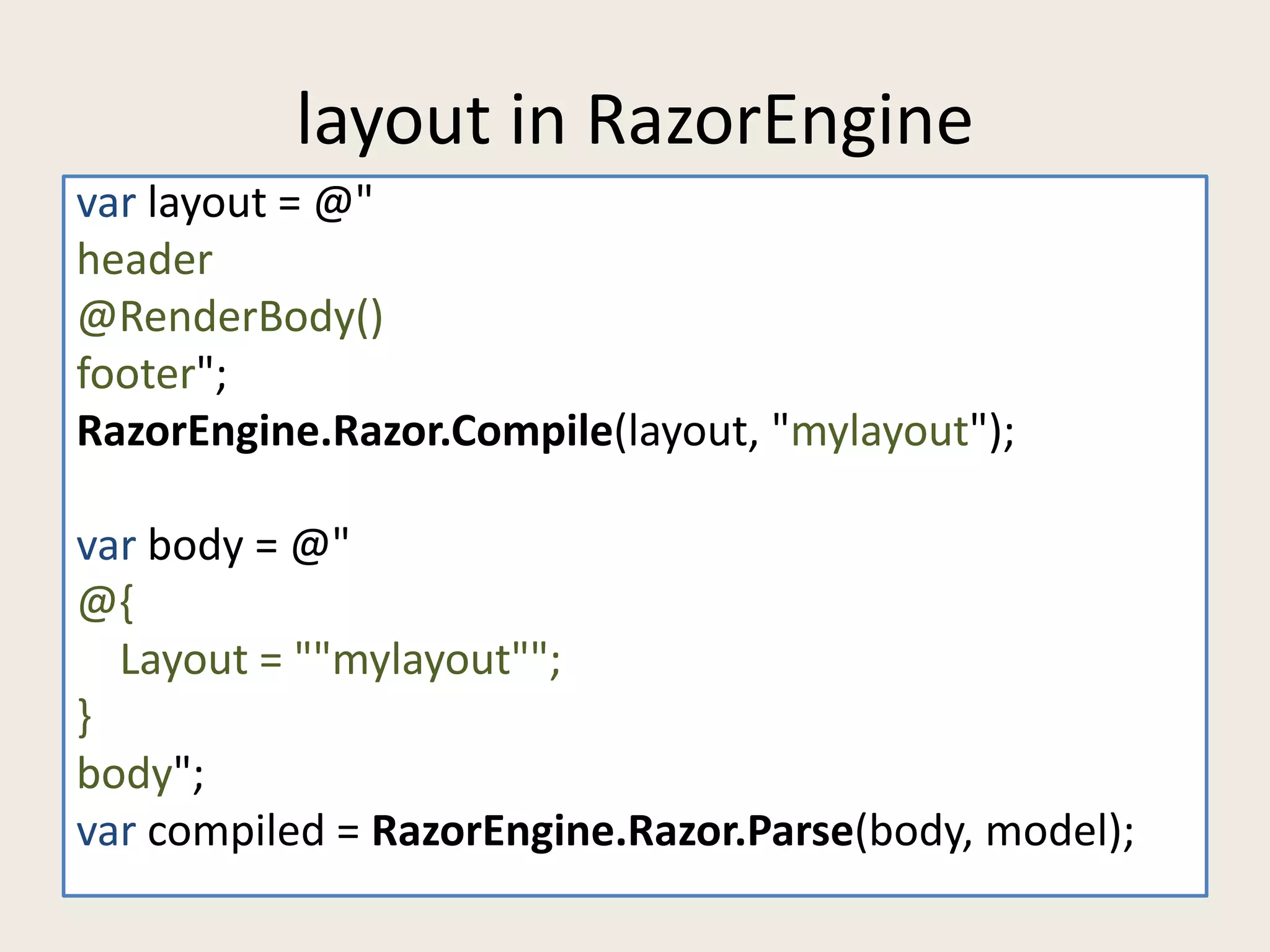This screenshot has width=1270, height=952.
Task: Click the line 'var body = @"'
Action: 213,546
